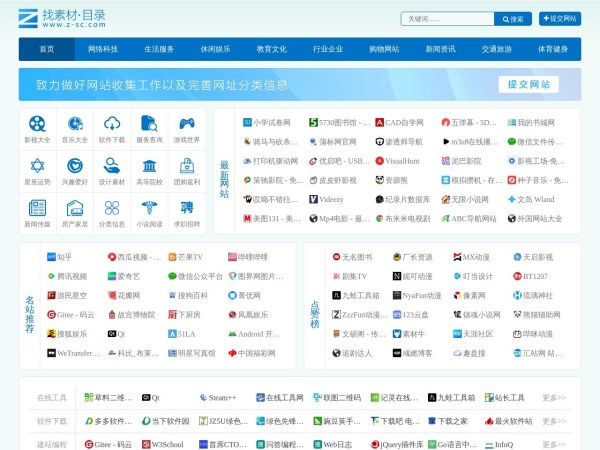The width and height of the screenshot is (600, 450).
Task: Select the 小说阅读 category icon
Action: pyautogui.click(x=149, y=209)
